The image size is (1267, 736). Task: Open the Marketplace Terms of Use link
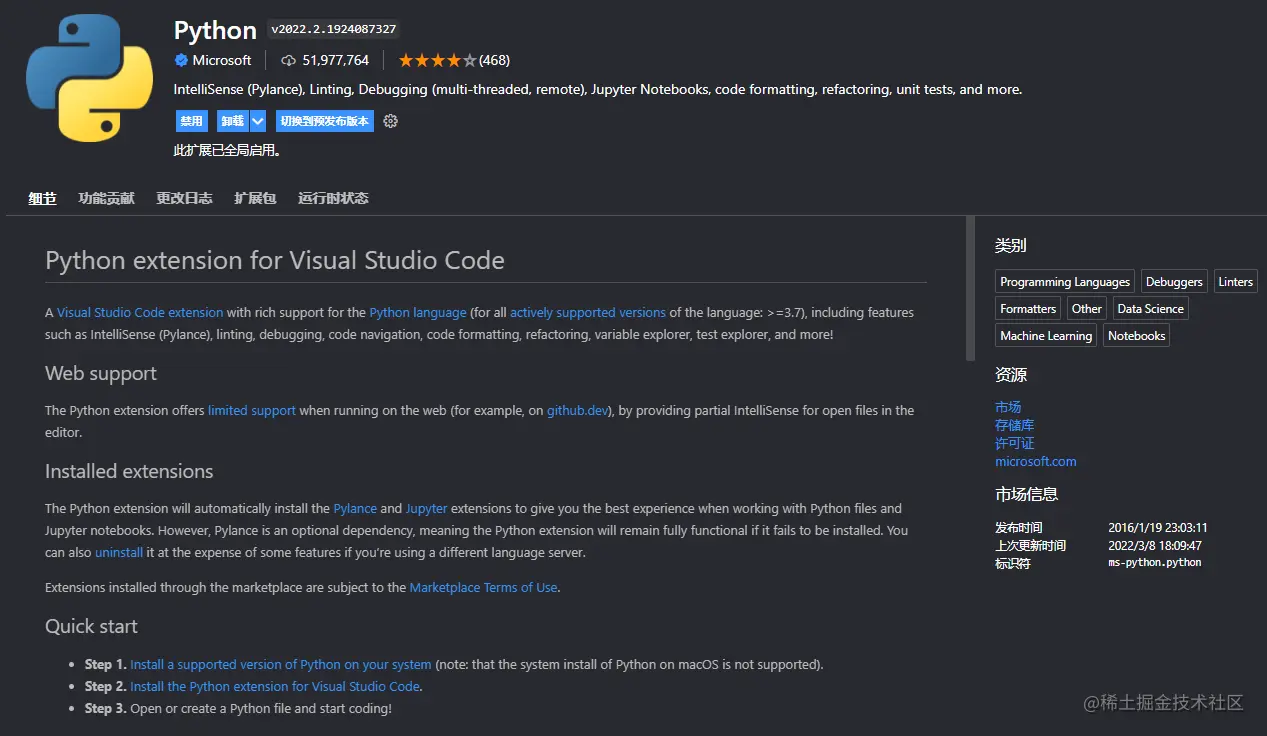(483, 587)
